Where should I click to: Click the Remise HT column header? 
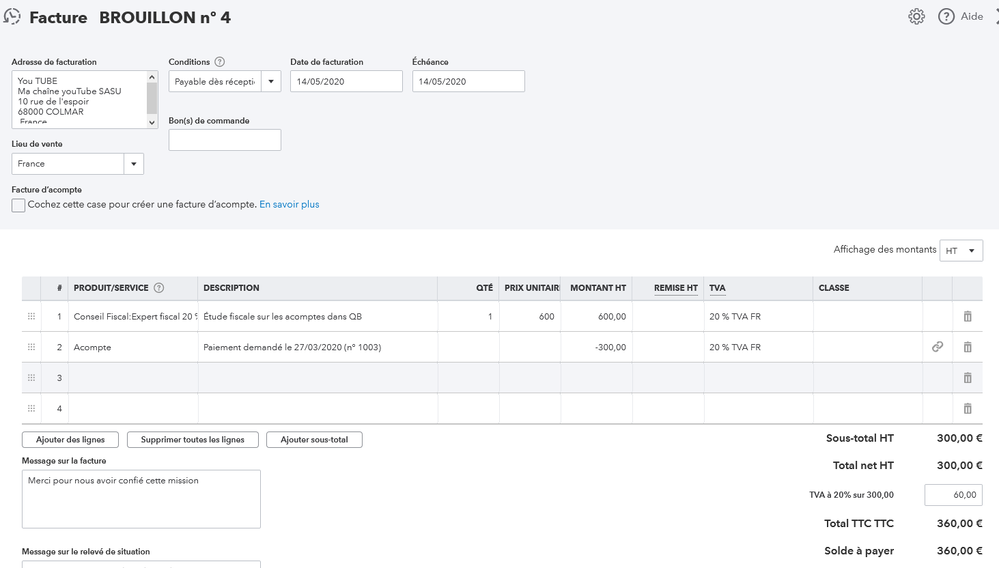click(x=675, y=288)
